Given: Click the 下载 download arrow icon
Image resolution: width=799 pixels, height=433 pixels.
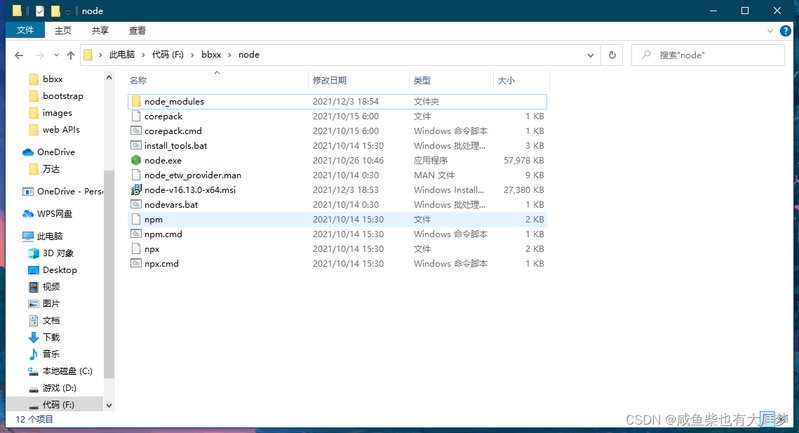Looking at the screenshot, I should pyautogui.click(x=34, y=337).
